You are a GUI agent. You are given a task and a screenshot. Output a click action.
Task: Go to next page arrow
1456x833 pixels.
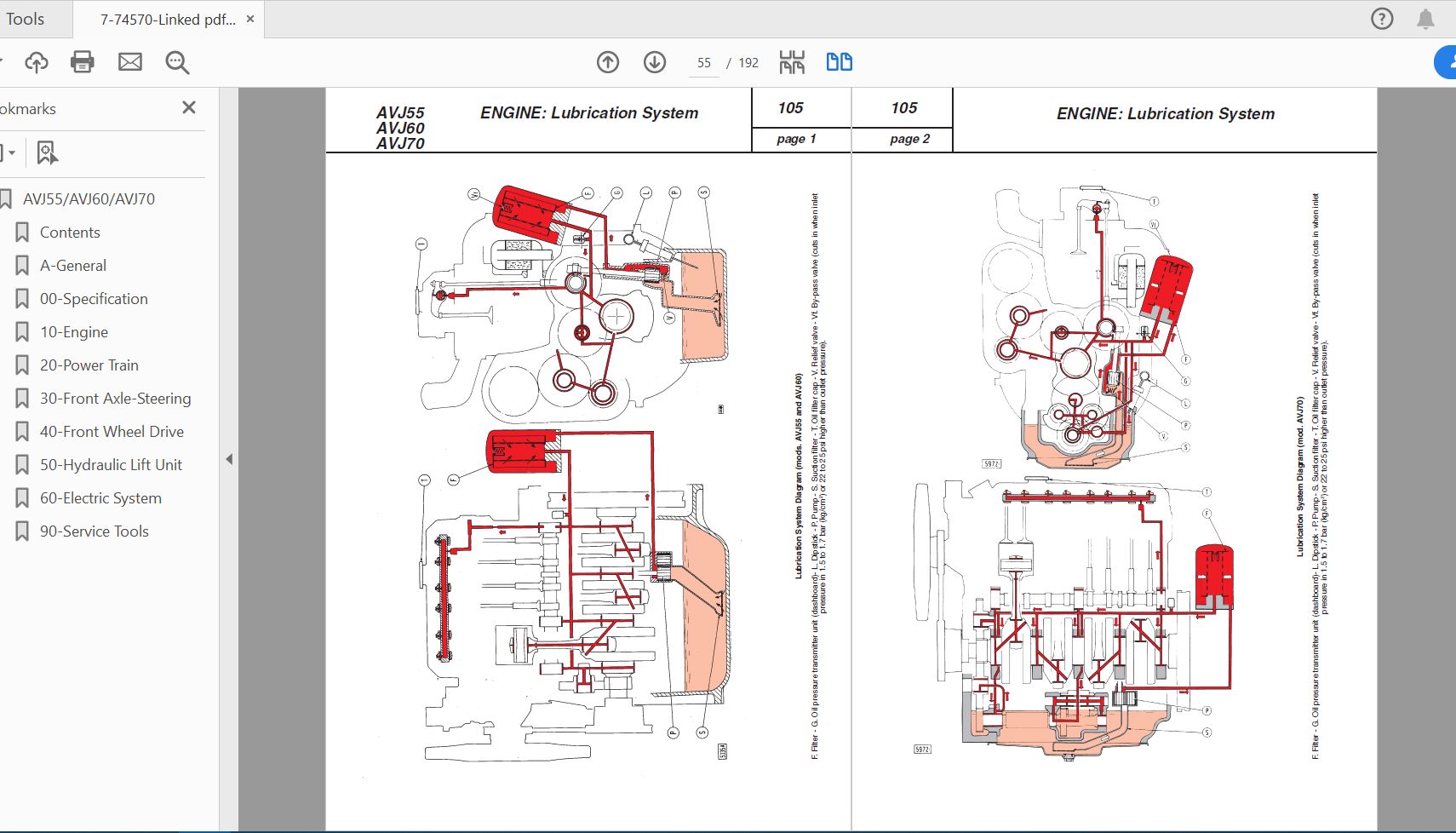(655, 62)
